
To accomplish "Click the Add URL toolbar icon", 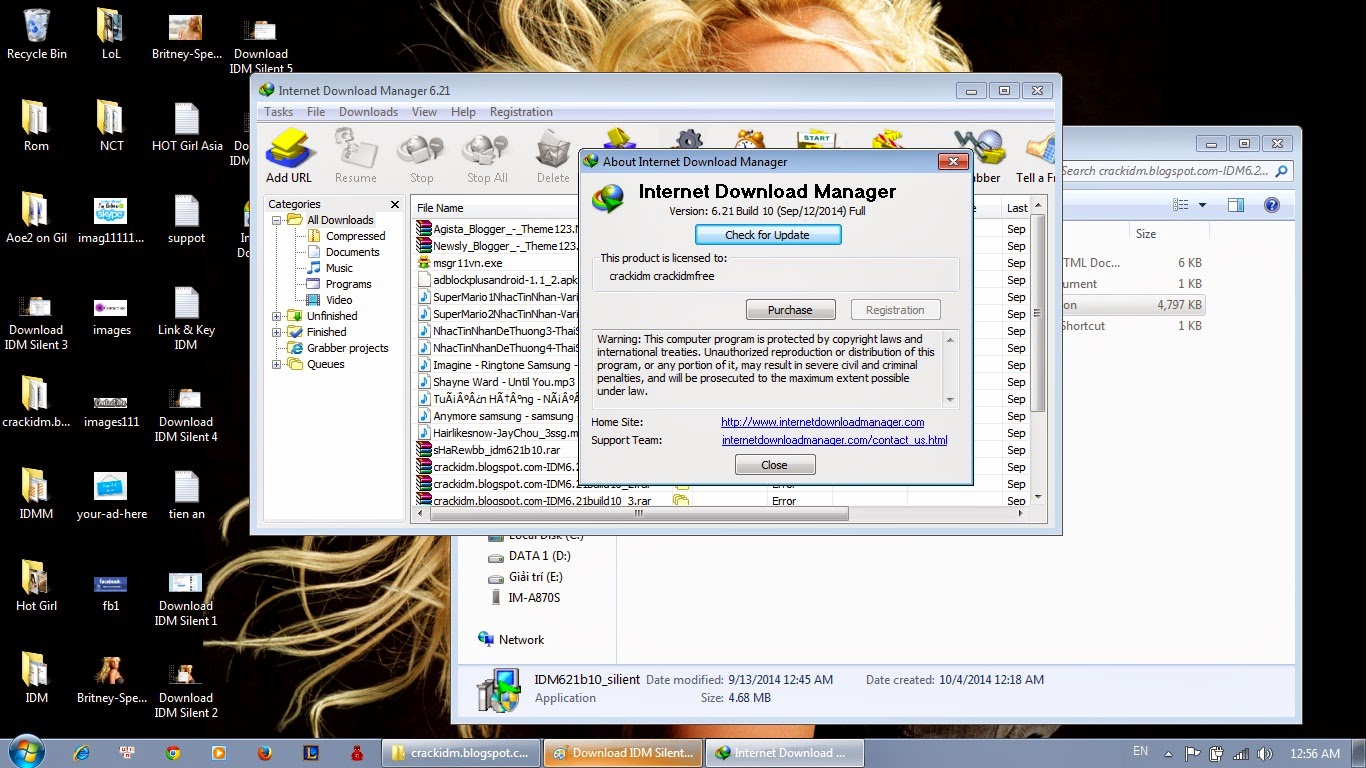I will coord(289,157).
